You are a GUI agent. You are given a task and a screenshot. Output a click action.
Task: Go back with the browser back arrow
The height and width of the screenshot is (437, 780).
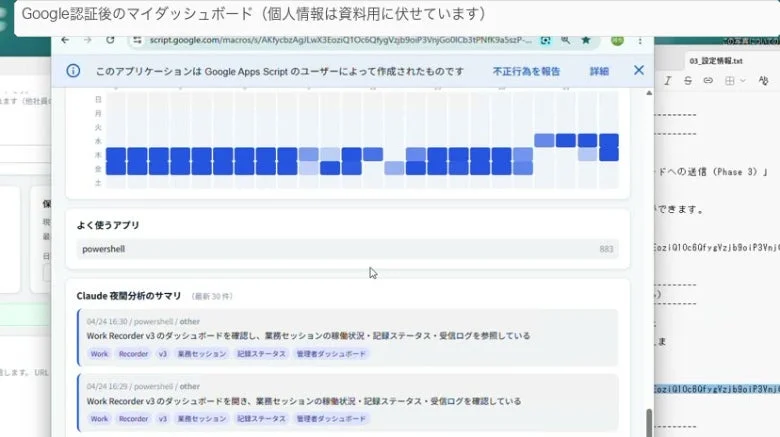pos(65,40)
